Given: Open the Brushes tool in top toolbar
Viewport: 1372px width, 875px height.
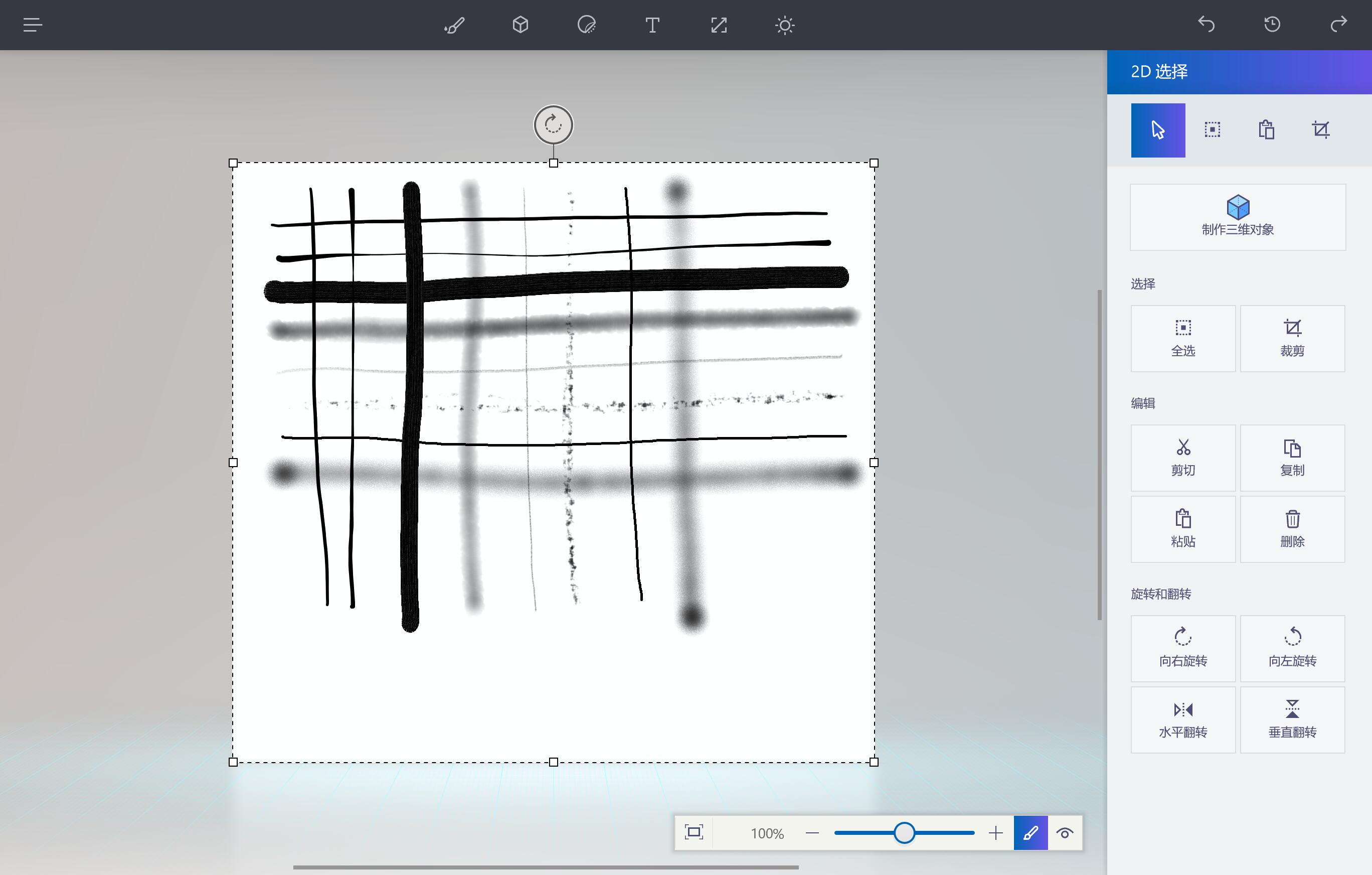Looking at the screenshot, I should click(454, 25).
